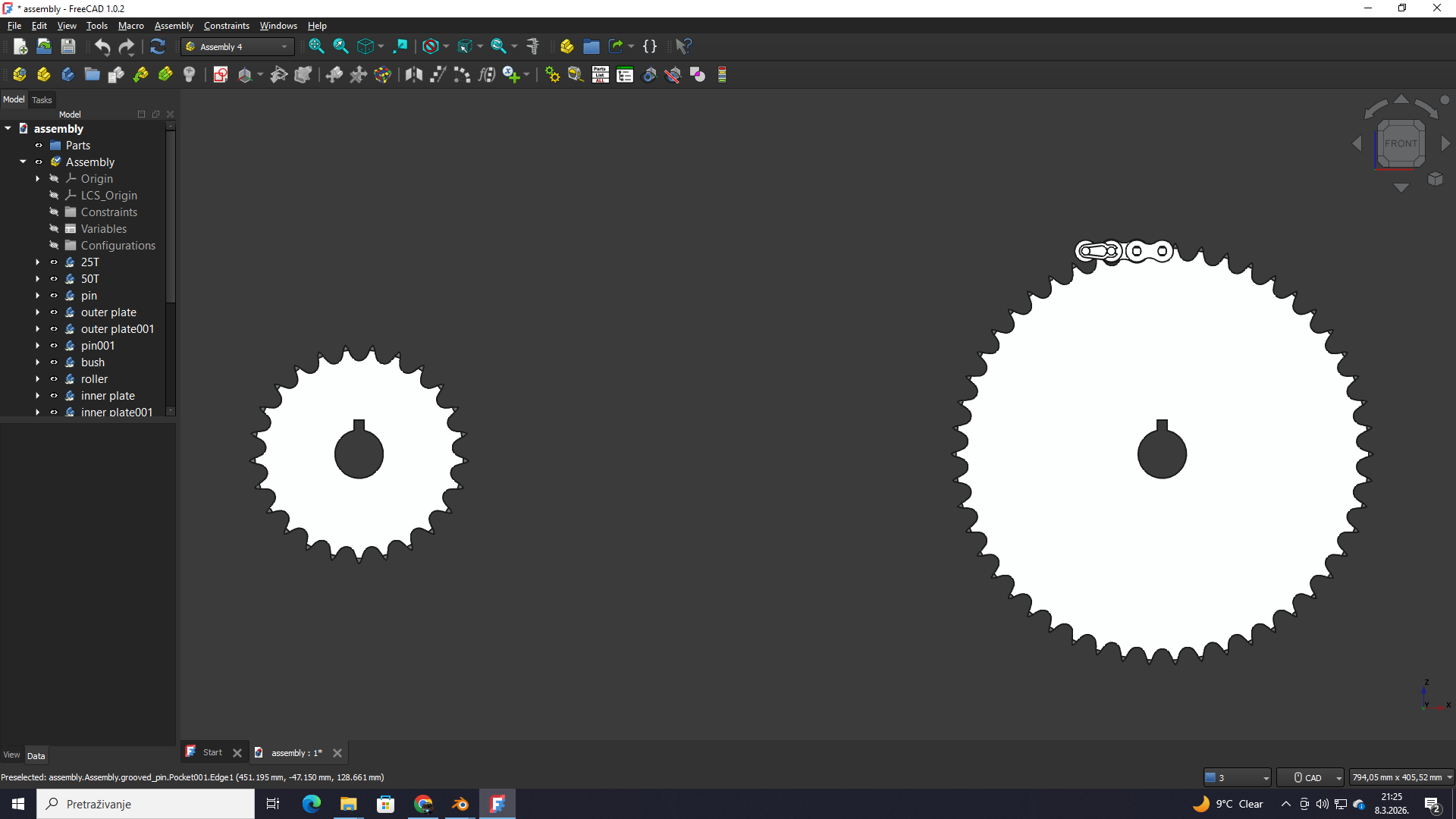The width and height of the screenshot is (1456, 819).
Task: Click the What's This help icon
Action: tap(683, 47)
